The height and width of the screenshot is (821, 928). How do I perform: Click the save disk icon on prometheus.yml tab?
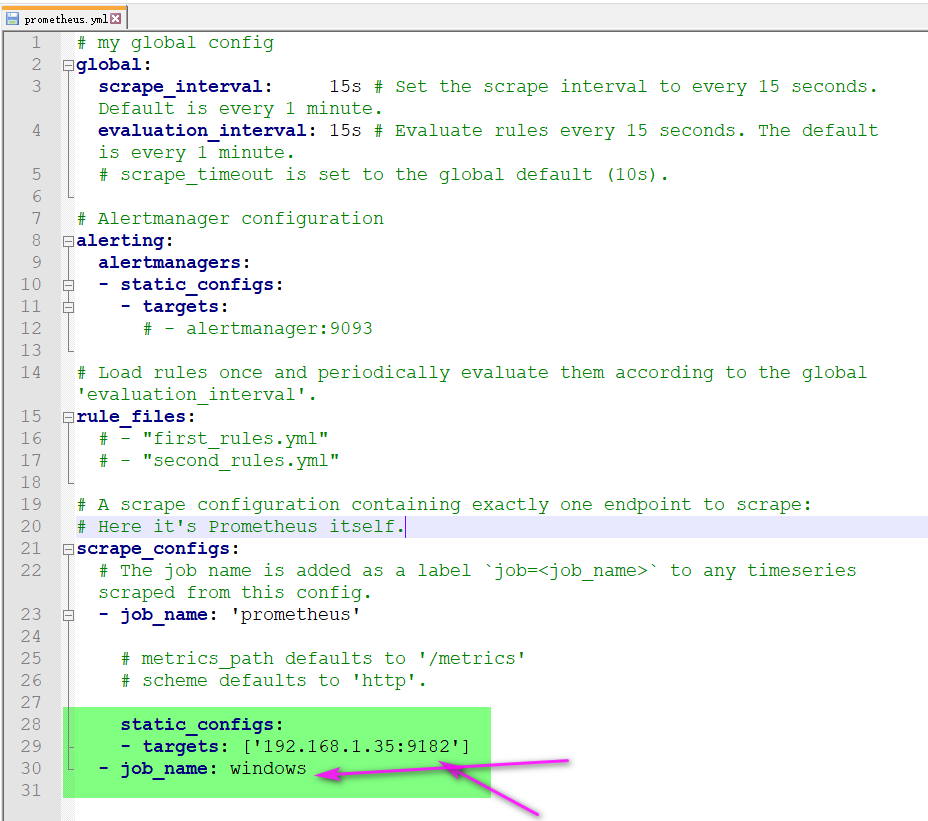(x=12, y=19)
